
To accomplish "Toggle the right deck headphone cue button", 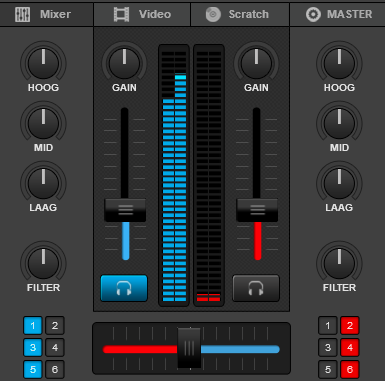I will 256,288.
